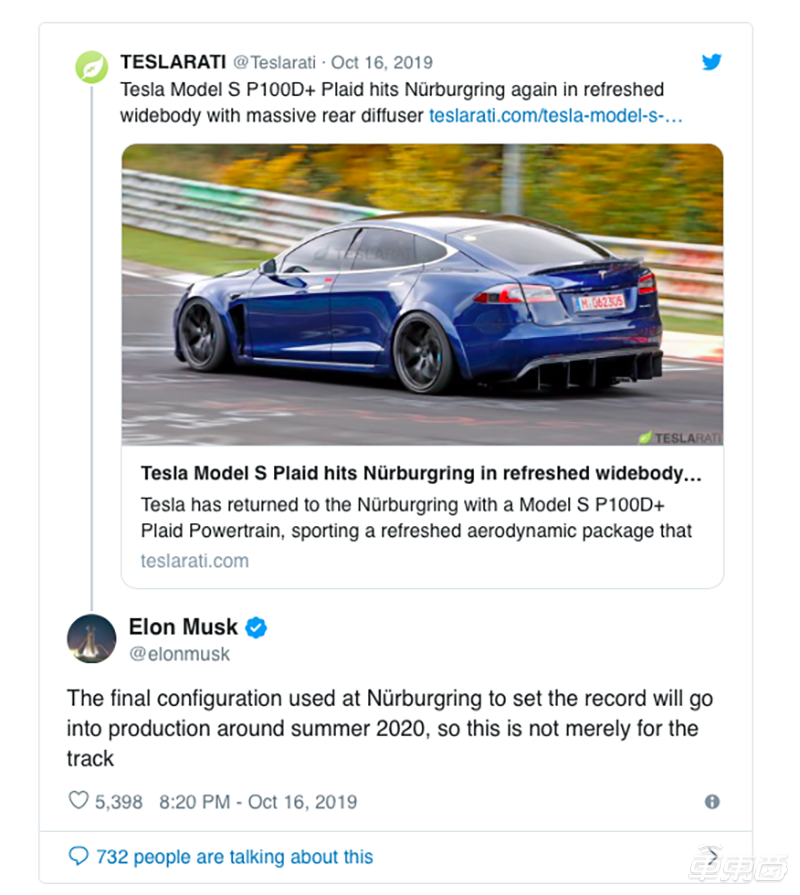800x895 pixels.
Task: Click the Elon Musk display name
Action: pyautogui.click(x=183, y=627)
